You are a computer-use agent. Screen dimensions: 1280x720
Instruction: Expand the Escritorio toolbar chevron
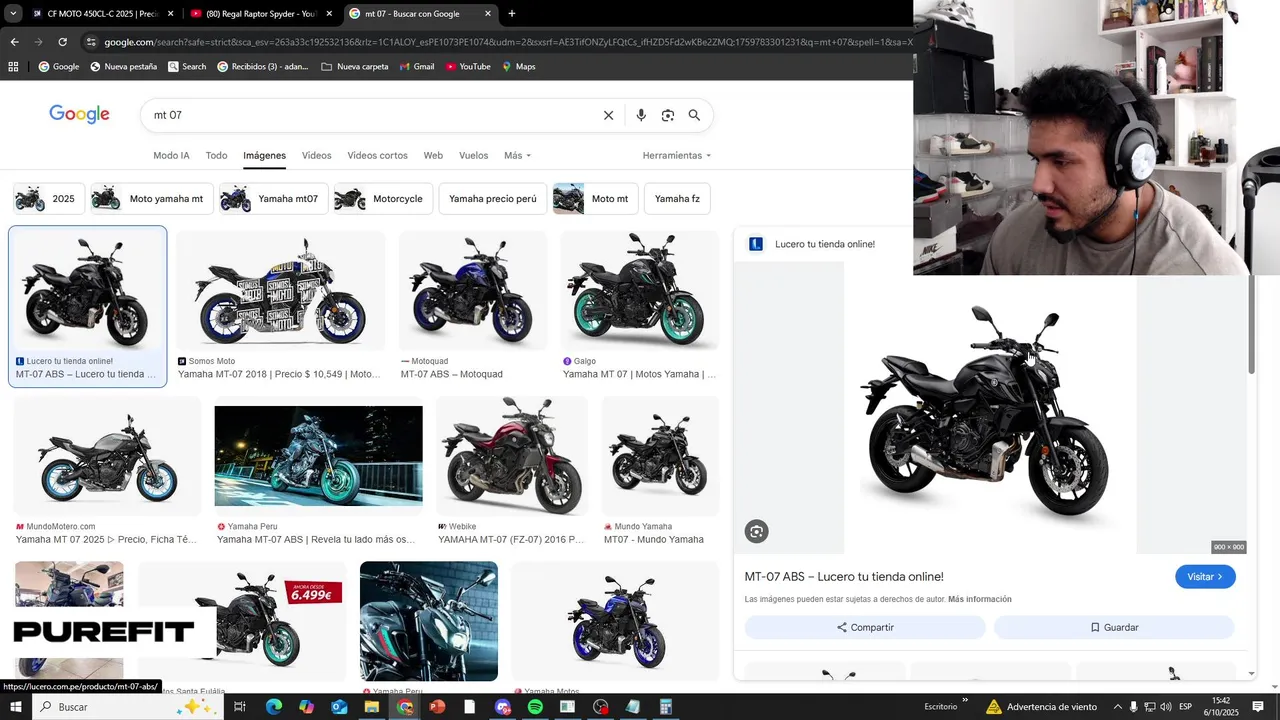pos(965,701)
